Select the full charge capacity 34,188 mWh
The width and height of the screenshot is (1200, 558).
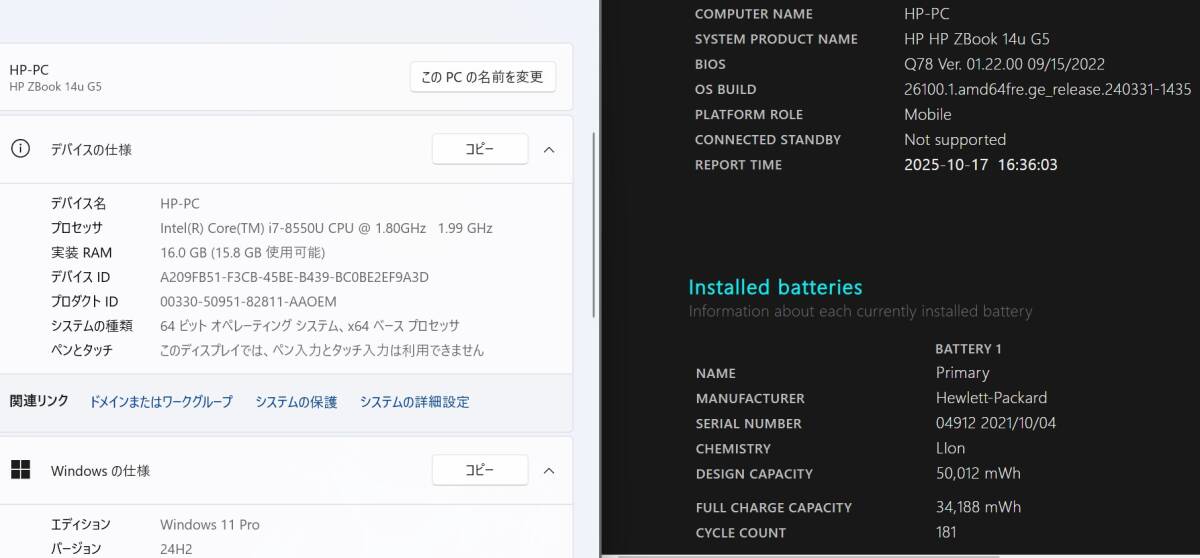point(979,507)
